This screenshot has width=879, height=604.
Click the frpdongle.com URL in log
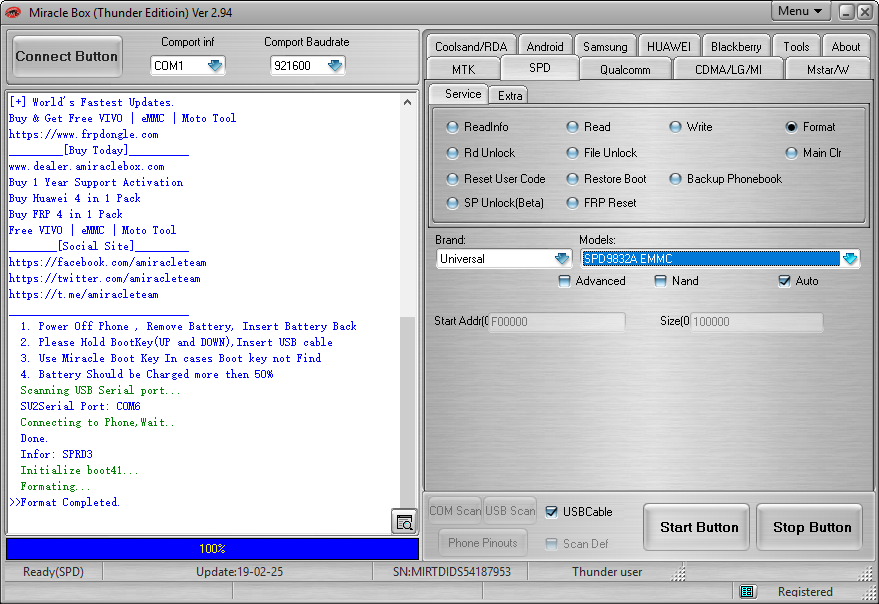click(x=84, y=135)
